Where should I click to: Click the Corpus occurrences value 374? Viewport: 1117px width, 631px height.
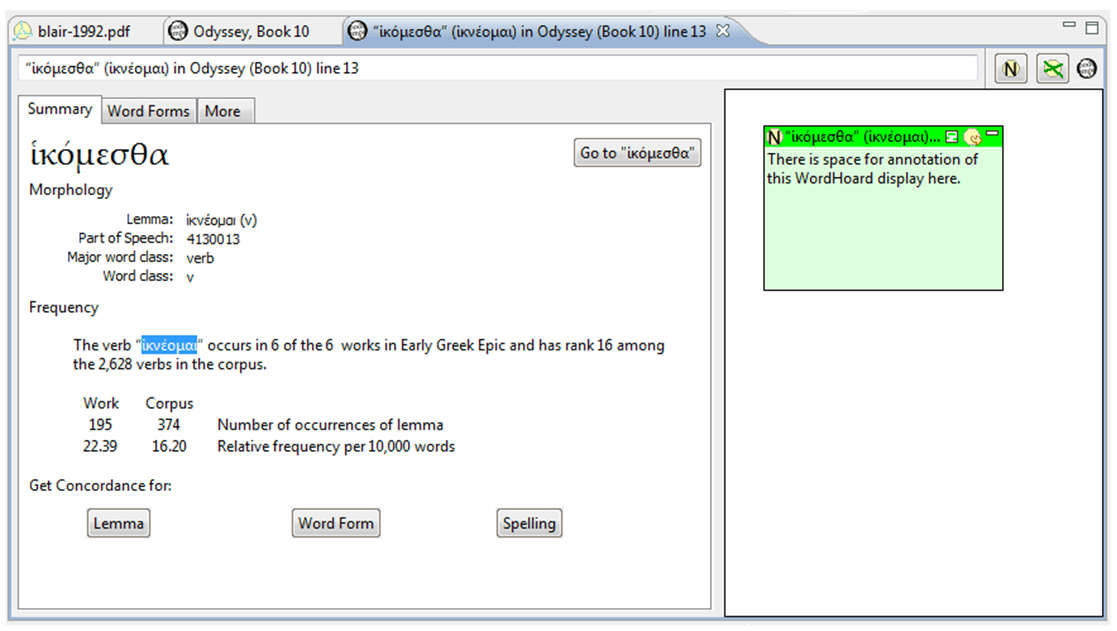click(169, 425)
